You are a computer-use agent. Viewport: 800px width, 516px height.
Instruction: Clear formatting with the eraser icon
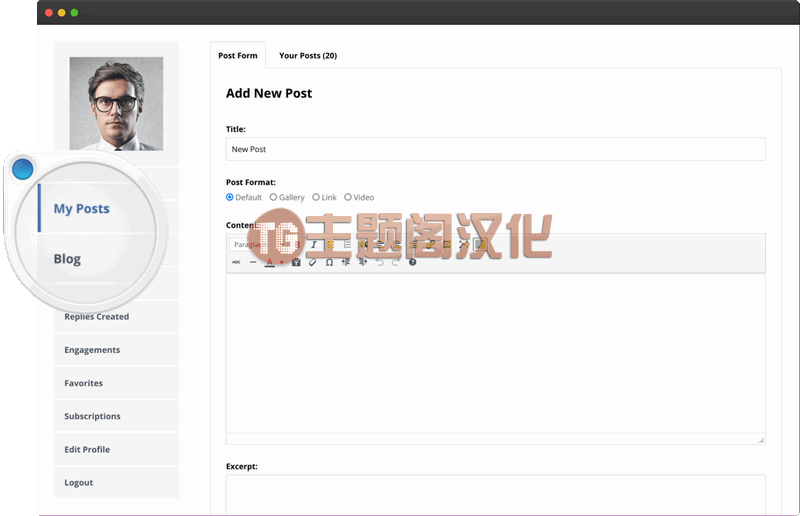coord(313,262)
